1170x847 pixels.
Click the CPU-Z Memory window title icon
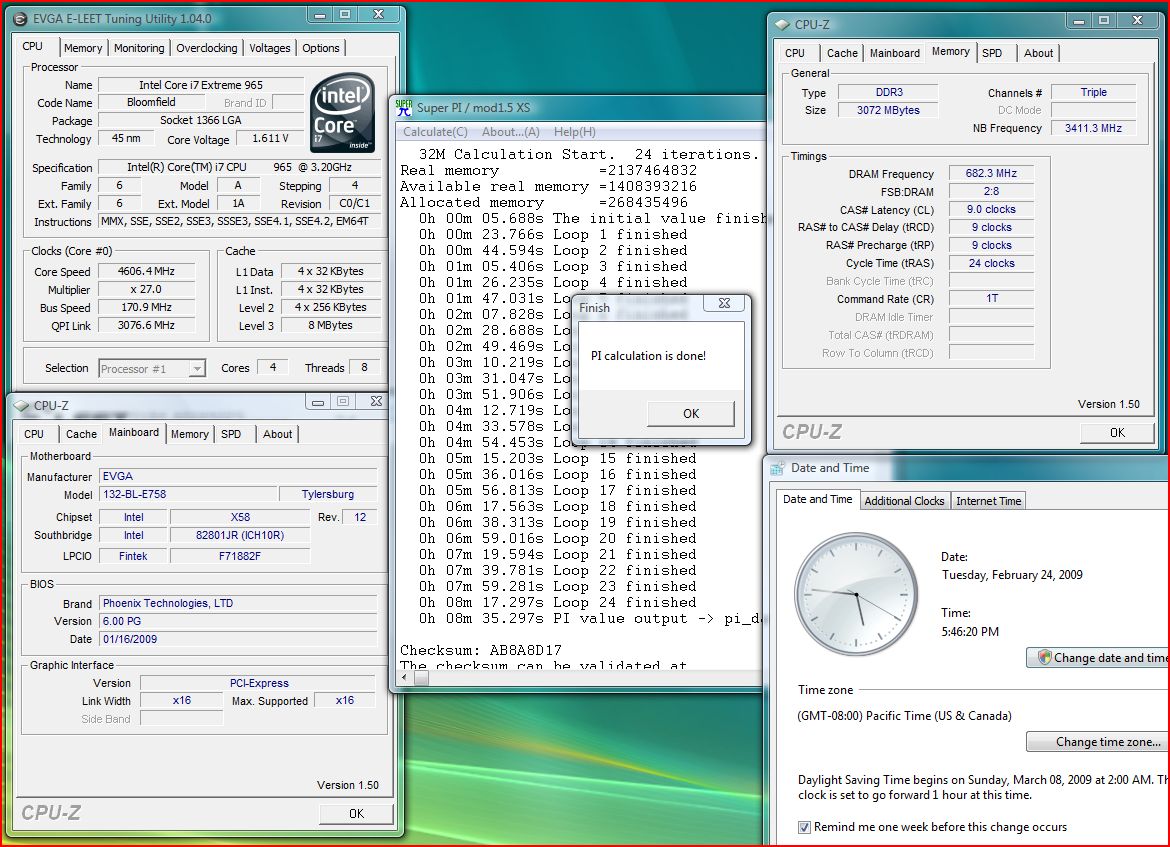[x=782, y=24]
